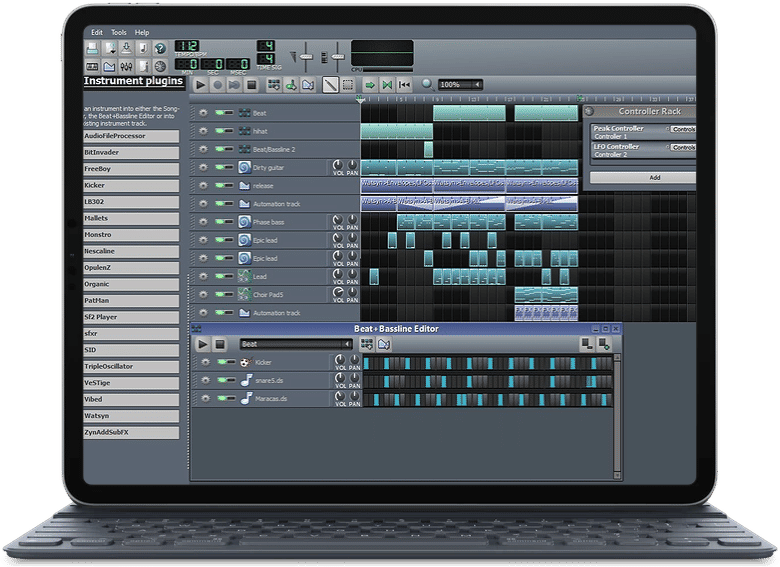Click the zoom magnifier icon
The image size is (780, 567).
coord(427,85)
